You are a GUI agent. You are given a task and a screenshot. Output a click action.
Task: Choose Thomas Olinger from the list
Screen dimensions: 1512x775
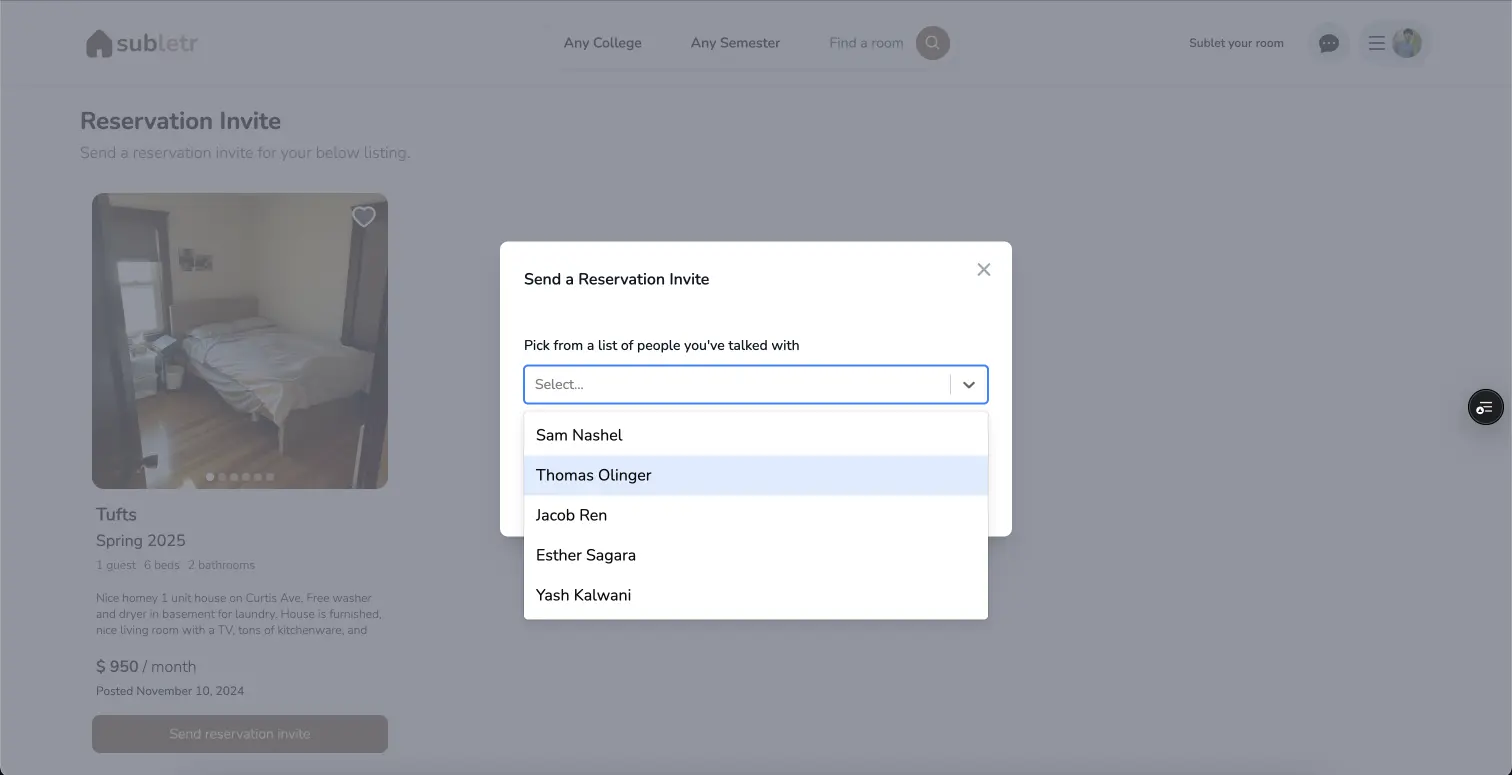click(x=756, y=475)
